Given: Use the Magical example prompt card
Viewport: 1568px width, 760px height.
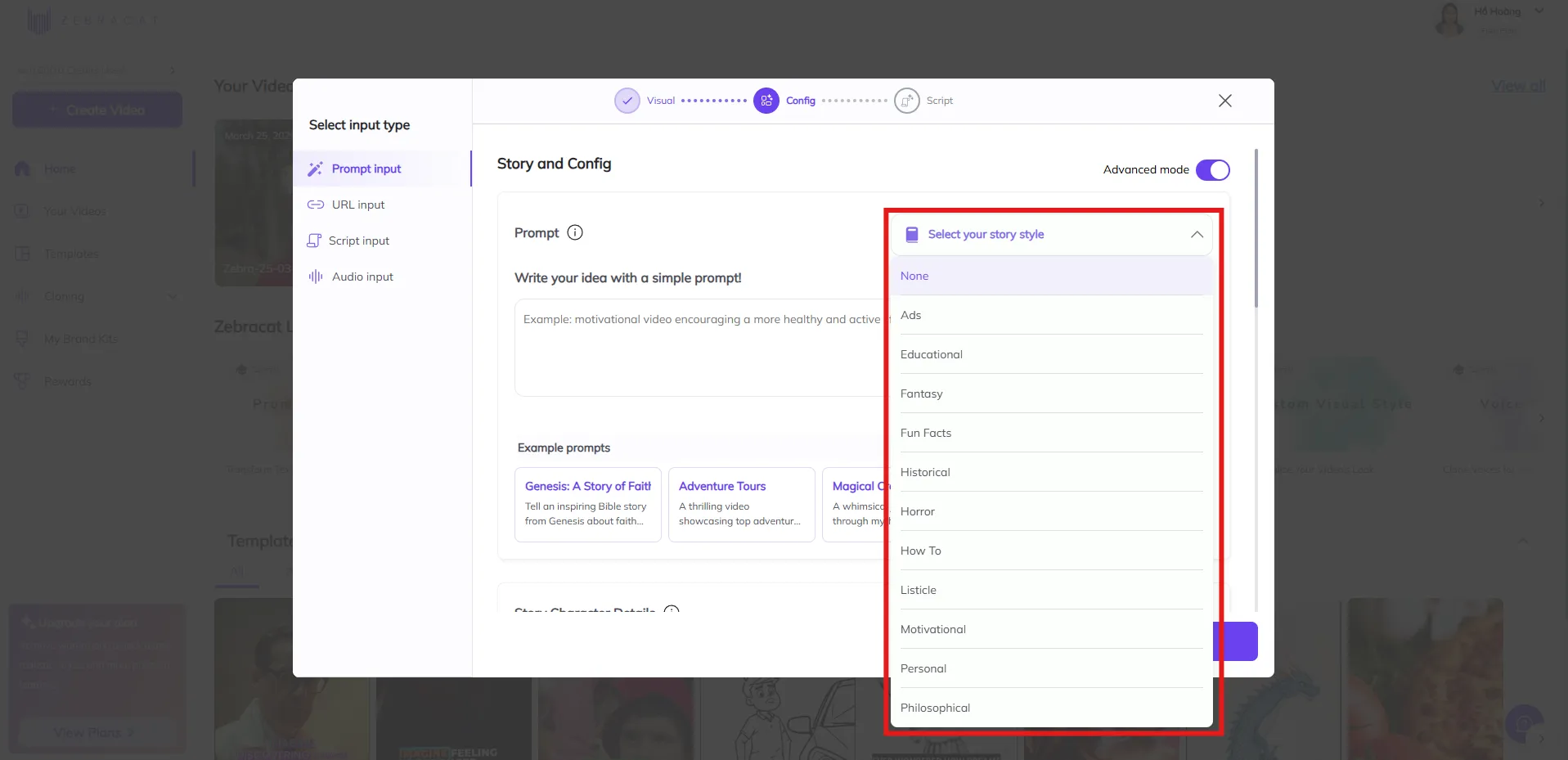Looking at the screenshot, I should [856, 505].
